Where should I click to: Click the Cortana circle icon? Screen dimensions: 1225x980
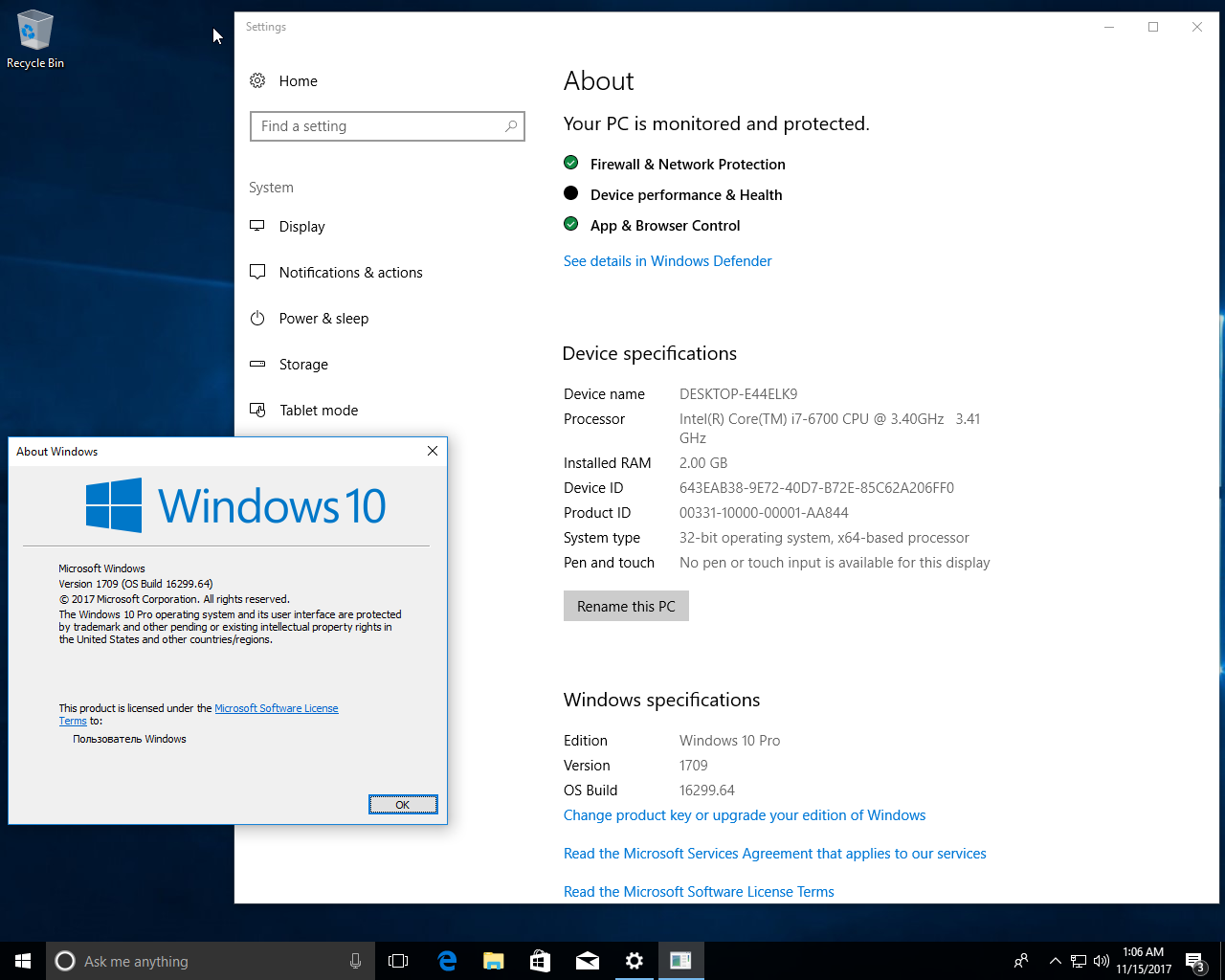65,961
